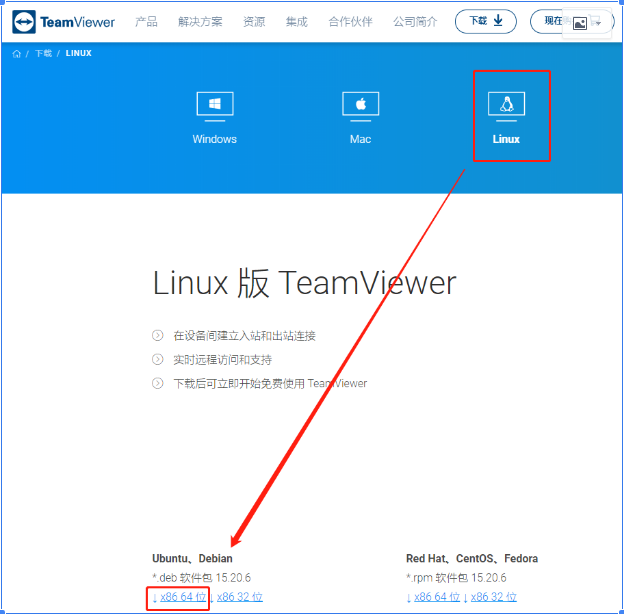Go to home via breadcrumb house icon
Screen dimensions: 624x614
(x=16, y=54)
